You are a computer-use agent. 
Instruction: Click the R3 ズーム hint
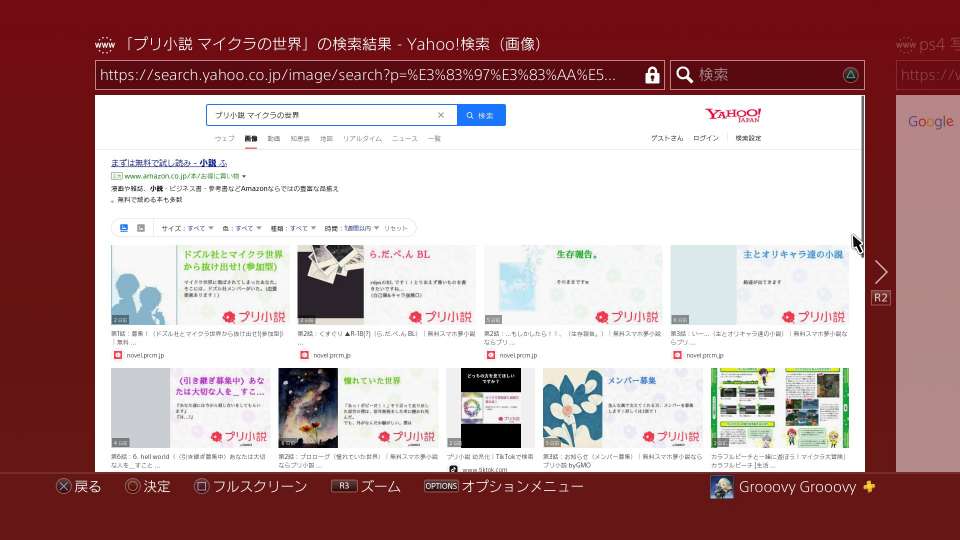[x=366, y=487]
